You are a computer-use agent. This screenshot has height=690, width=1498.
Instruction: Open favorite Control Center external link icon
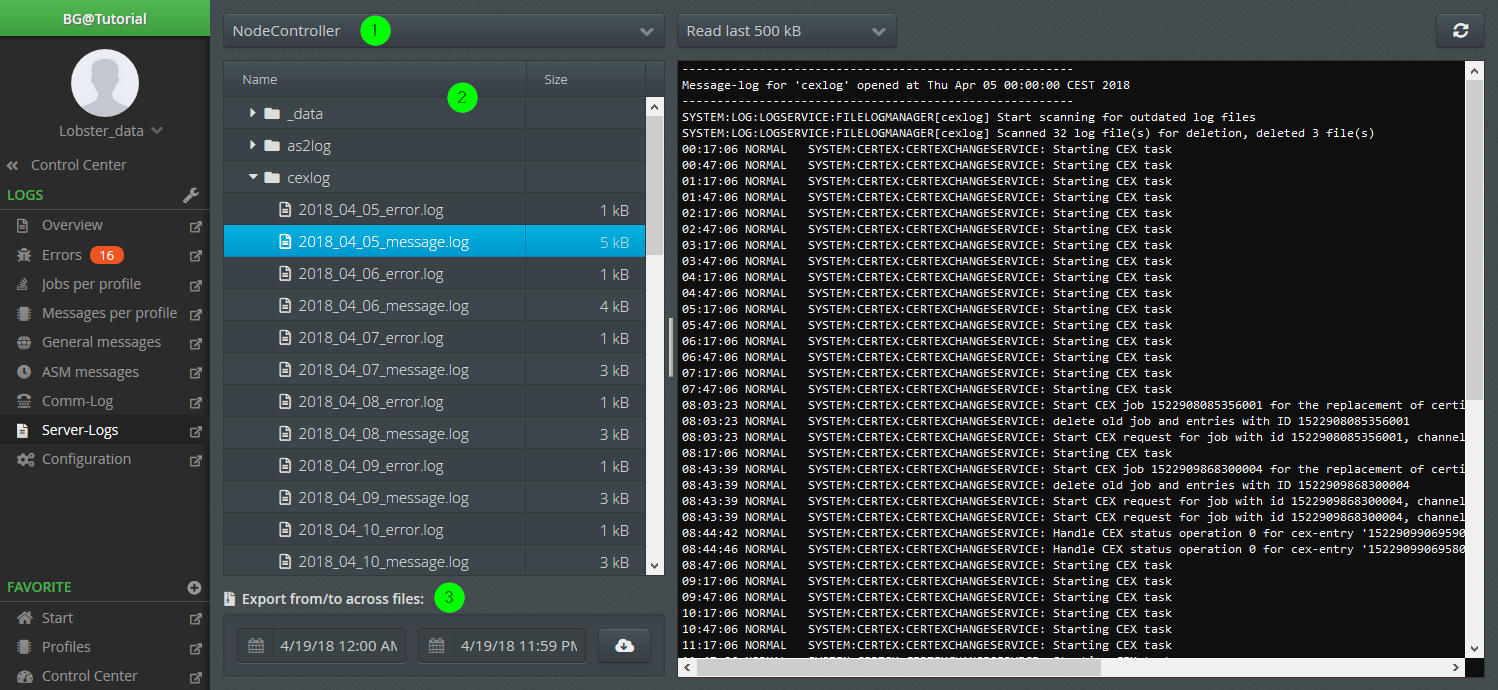point(195,677)
